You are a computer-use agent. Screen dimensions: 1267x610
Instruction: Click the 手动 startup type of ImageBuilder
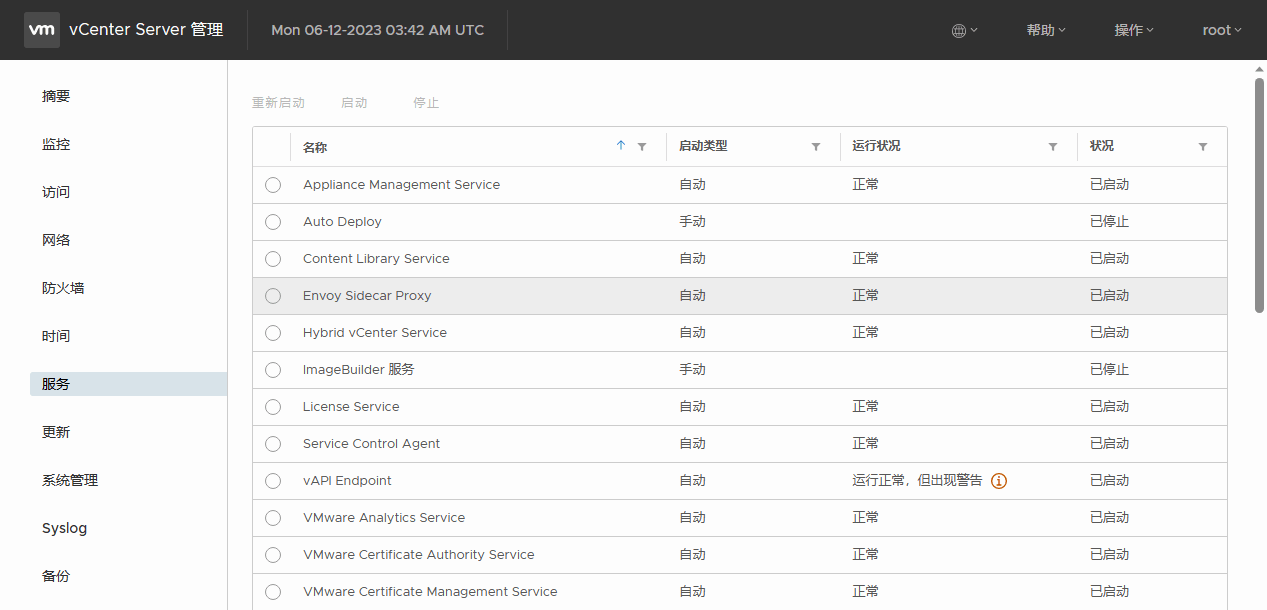coord(692,370)
